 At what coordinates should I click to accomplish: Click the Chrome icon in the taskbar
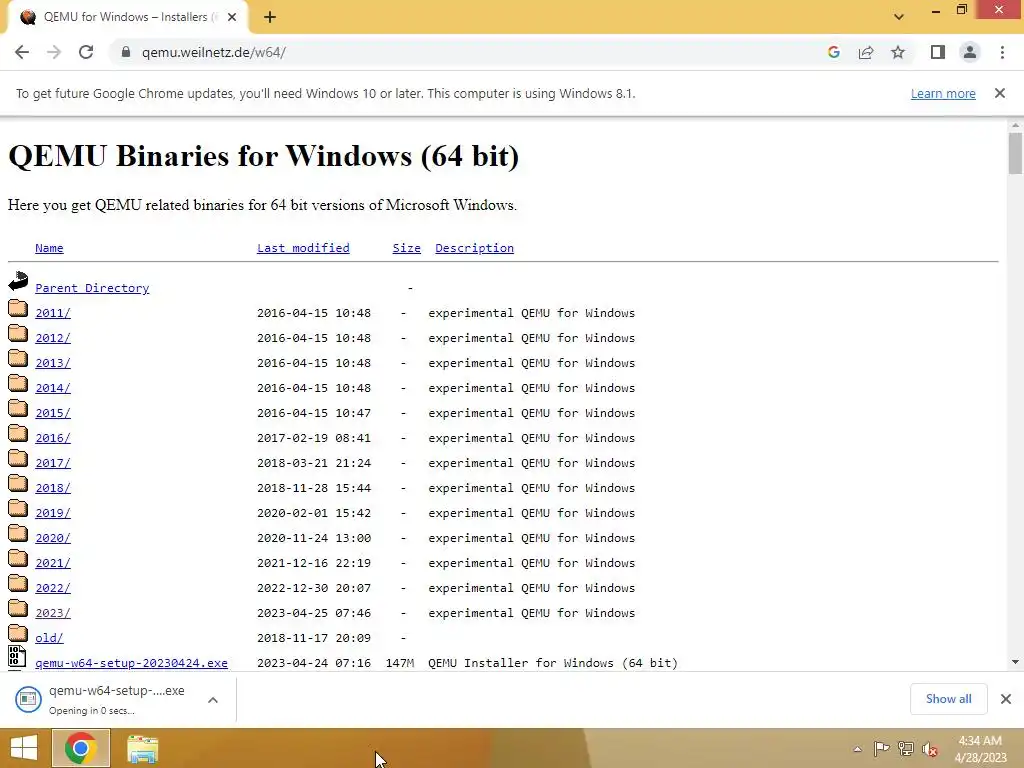pyautogui.click(x=81, y=748)
